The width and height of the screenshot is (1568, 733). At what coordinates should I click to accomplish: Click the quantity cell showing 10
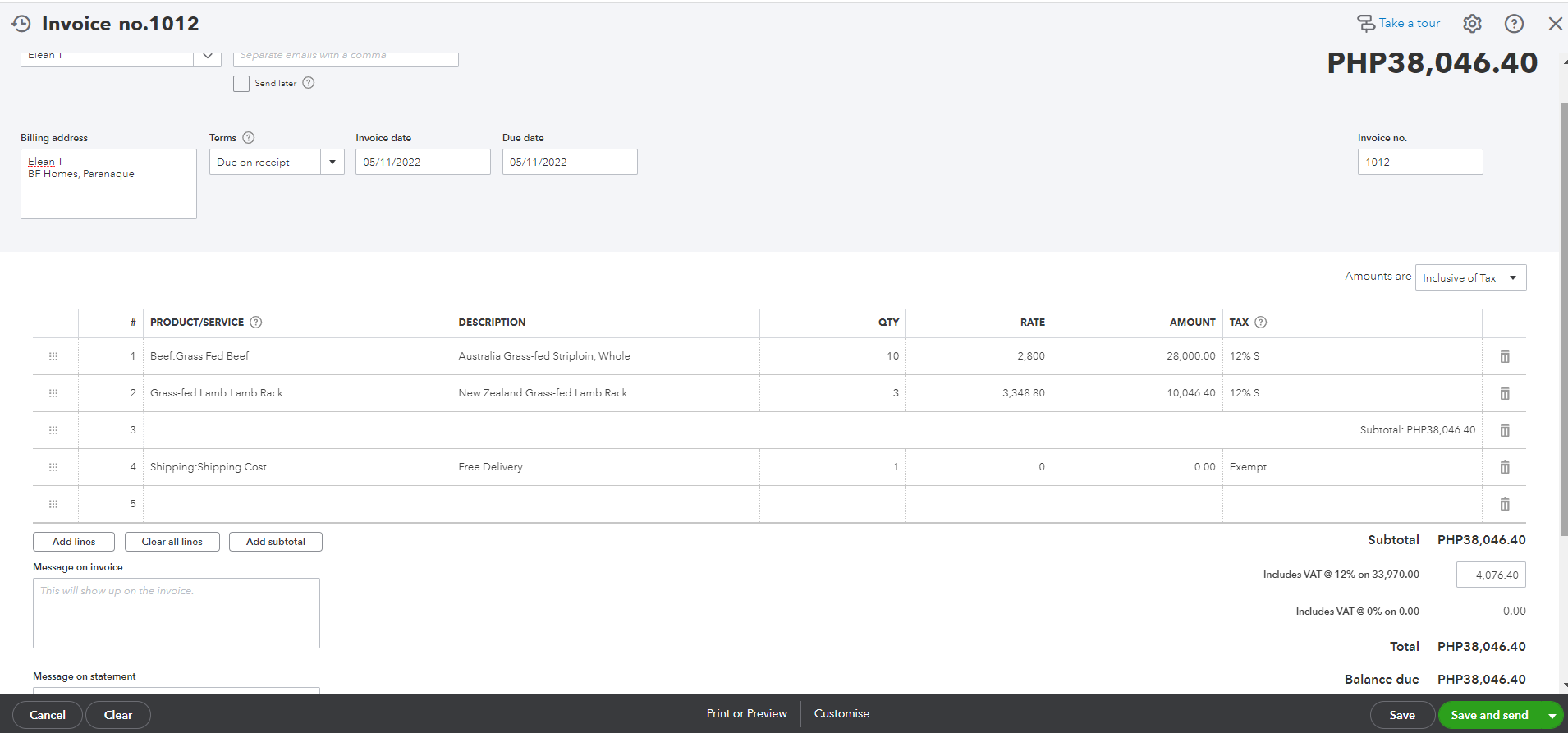coord(832,356)
